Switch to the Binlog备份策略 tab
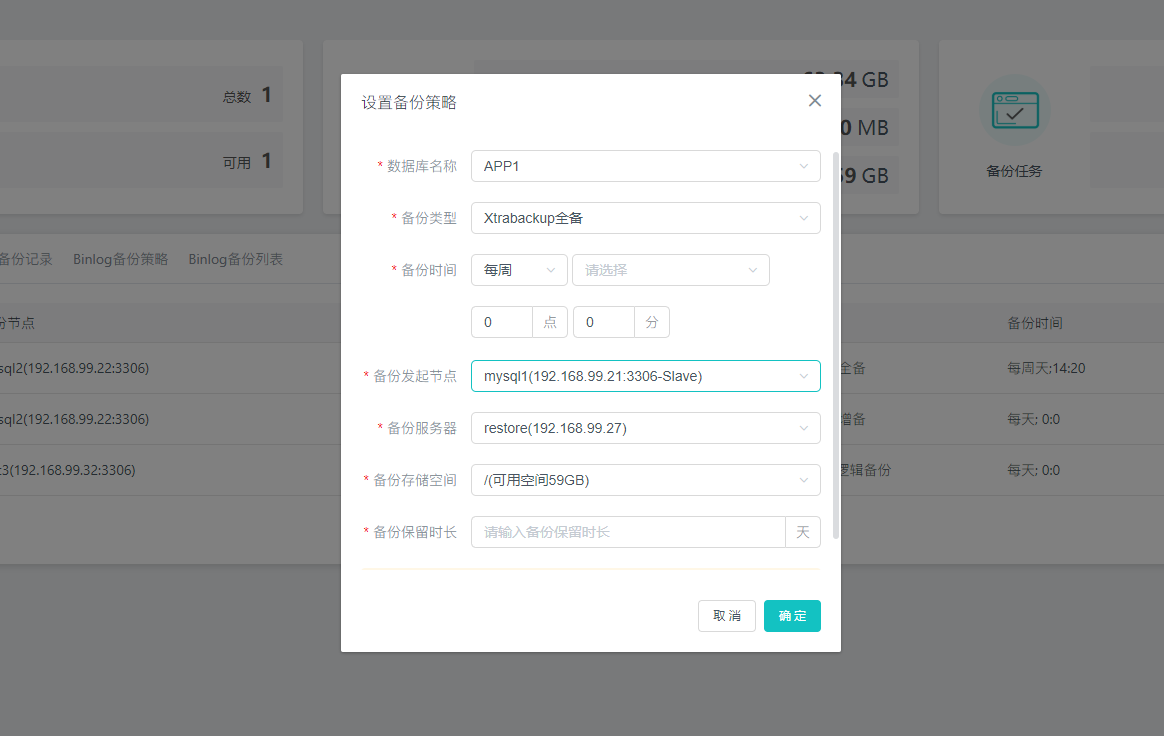The height and width of the screenshot is (736, 1164). 120,259
